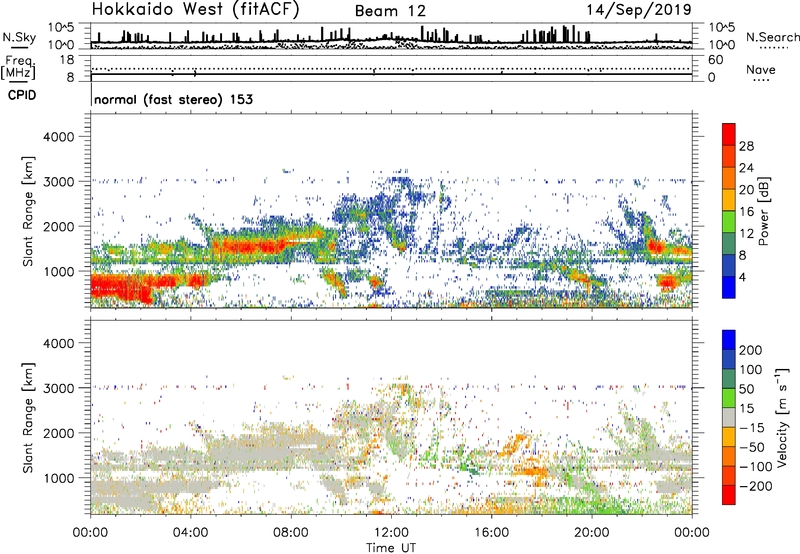Click the '24' power colorbar value

click(746, 168)
